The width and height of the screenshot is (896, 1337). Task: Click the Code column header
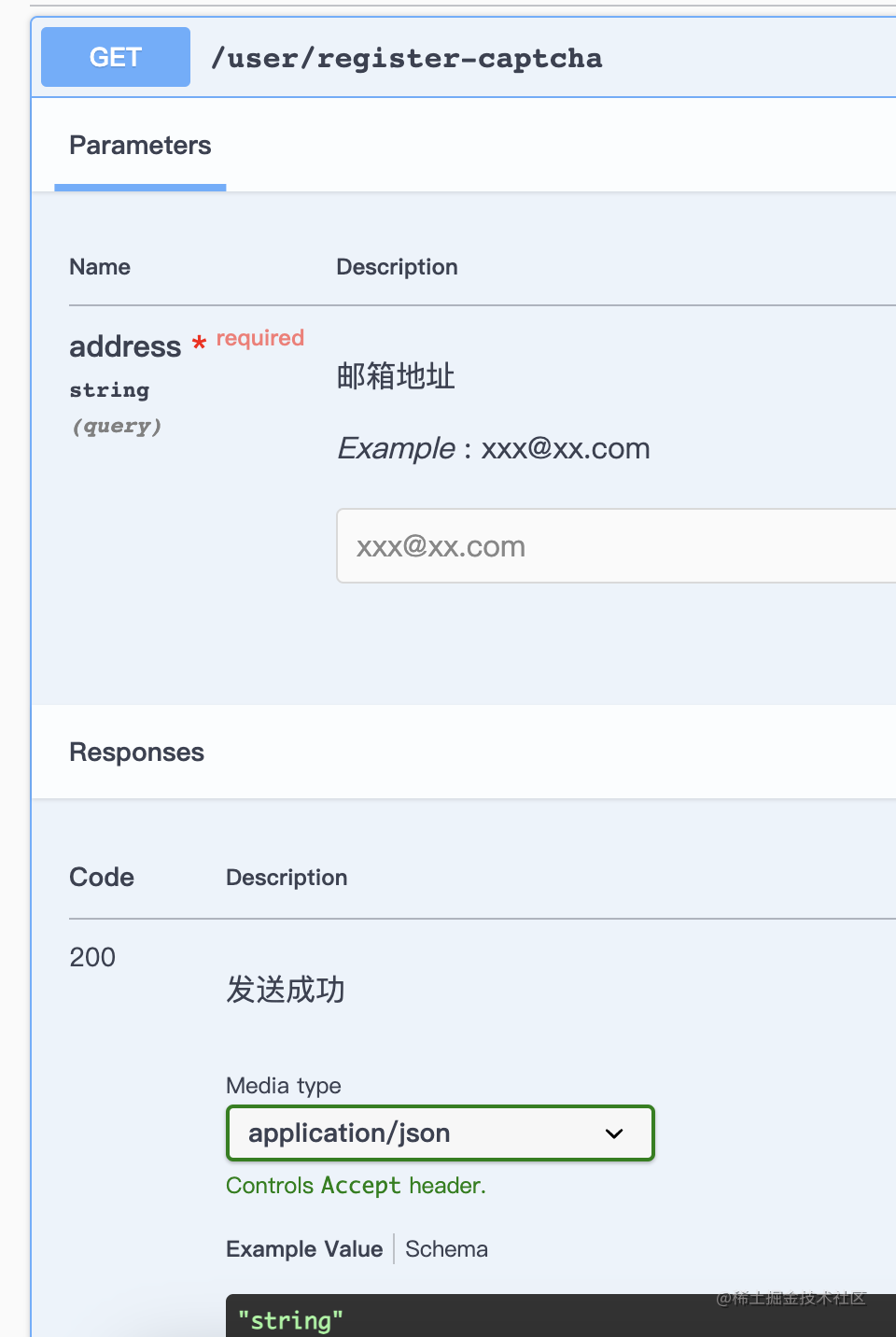pos(102,878)
